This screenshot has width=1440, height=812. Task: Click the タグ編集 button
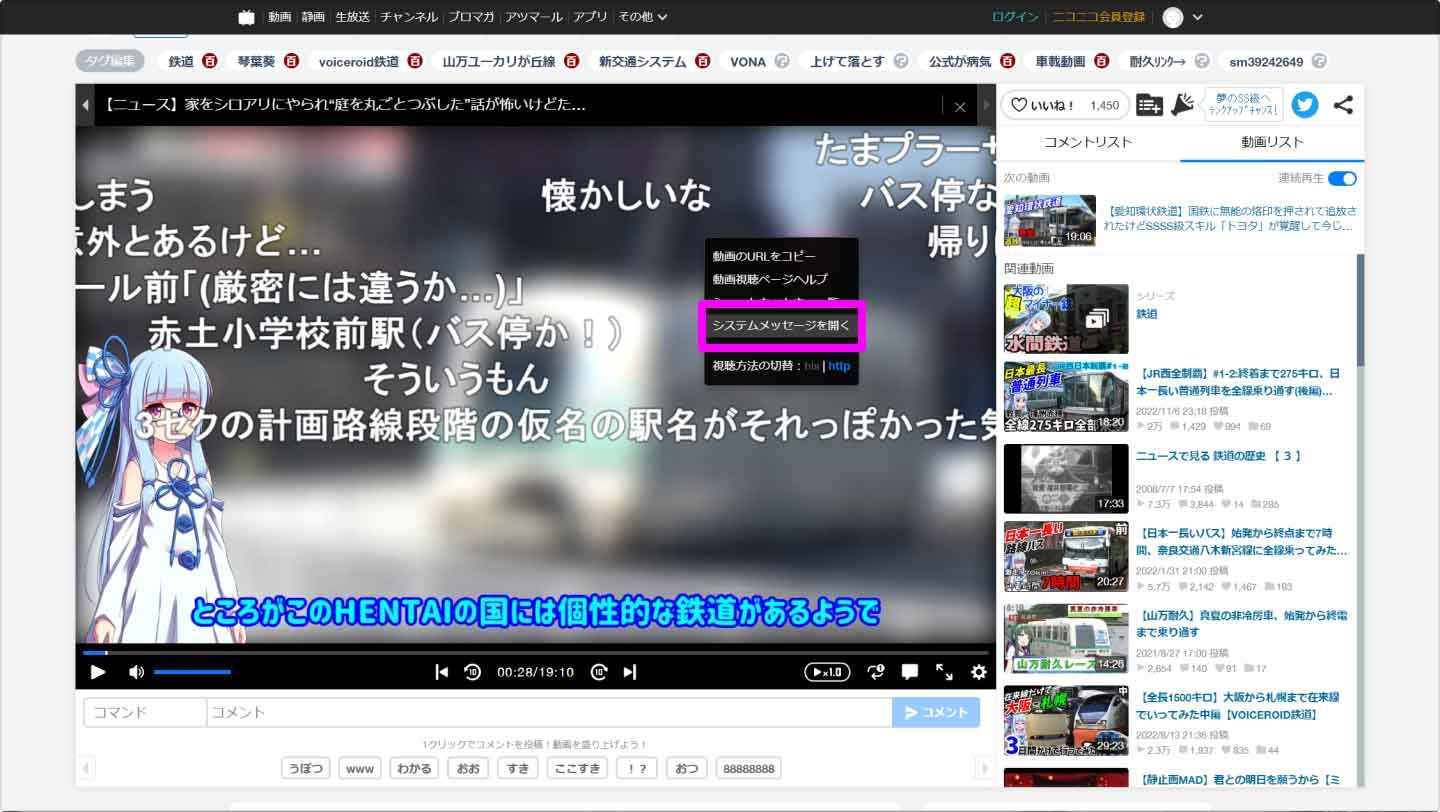(x=110, y=61)
